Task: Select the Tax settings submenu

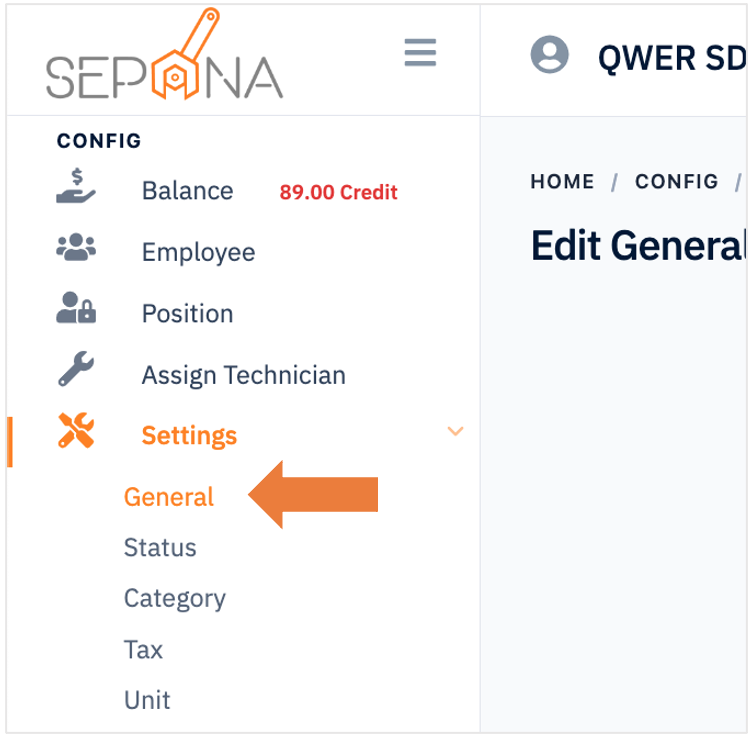Action: coord(143,650)
